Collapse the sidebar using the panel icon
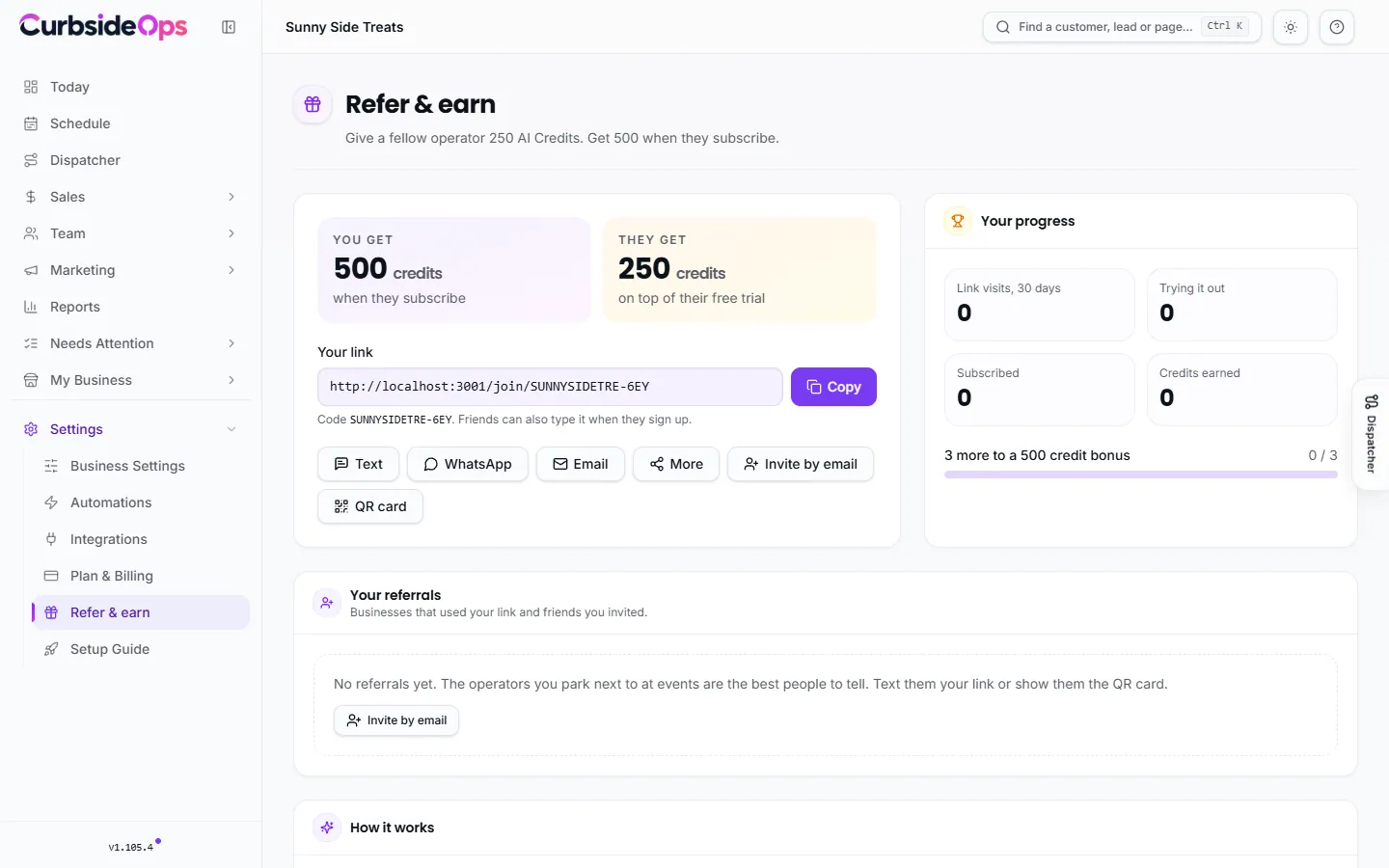The width and height of the screenshot is (1389, 868). 229,27
